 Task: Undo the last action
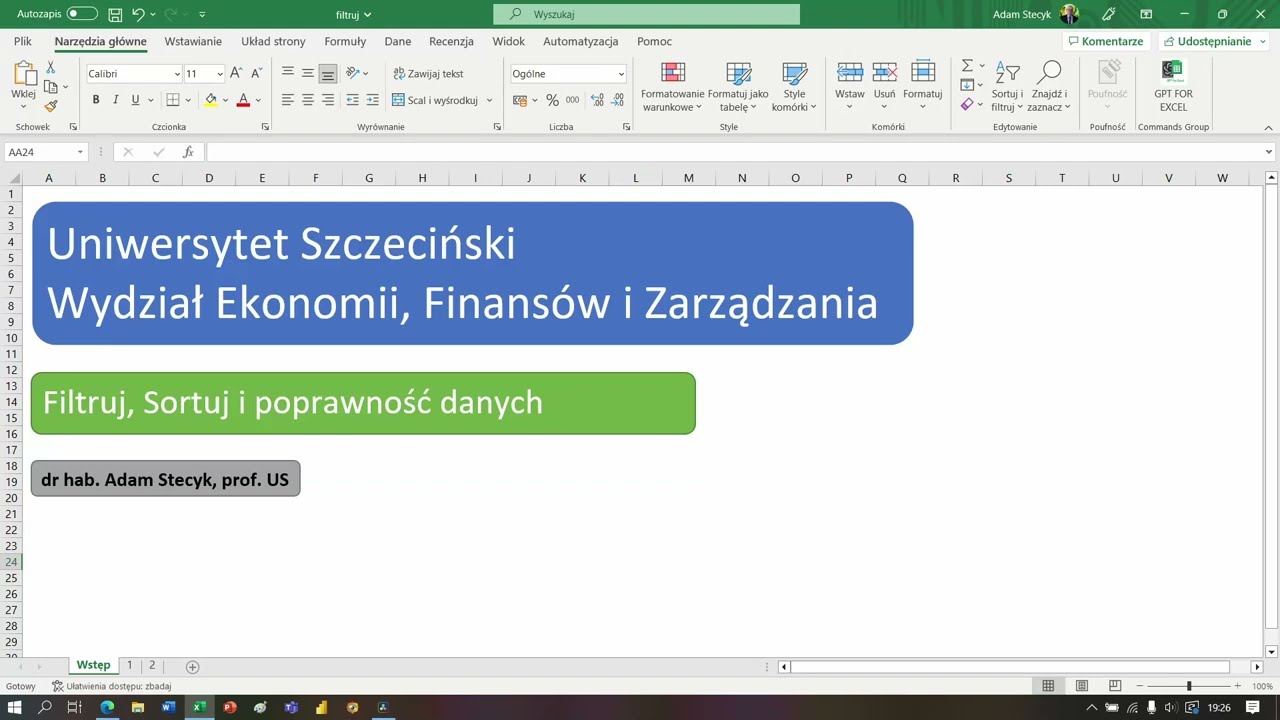pos(138,14)
